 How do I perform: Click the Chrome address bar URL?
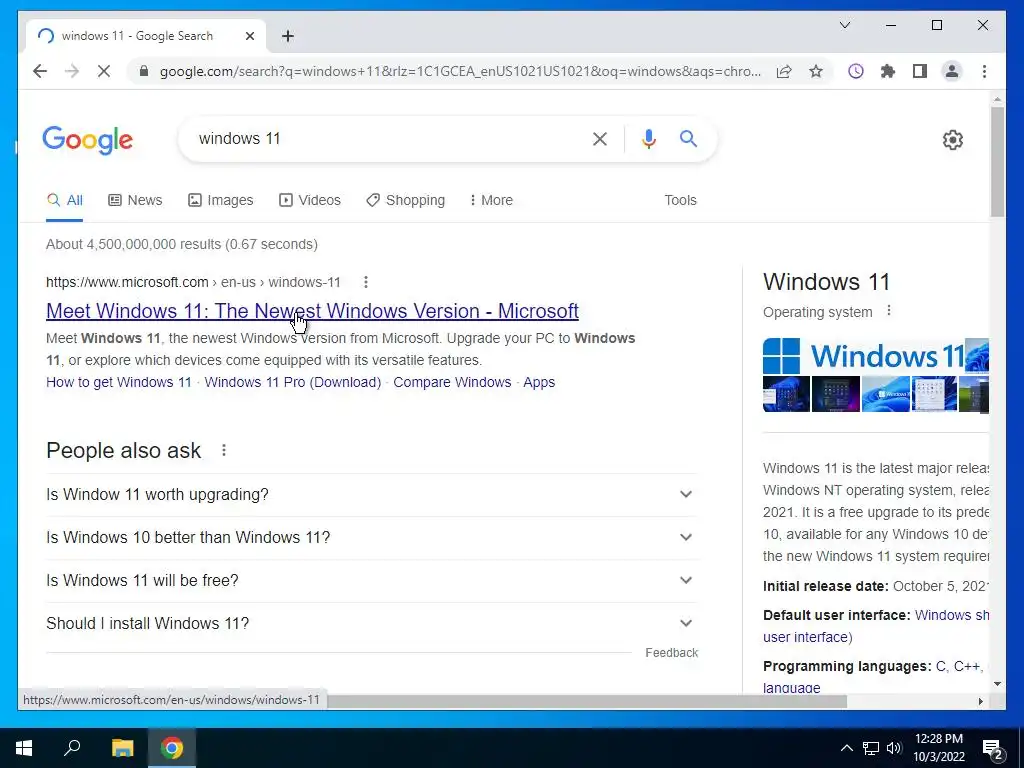point(460,71)
